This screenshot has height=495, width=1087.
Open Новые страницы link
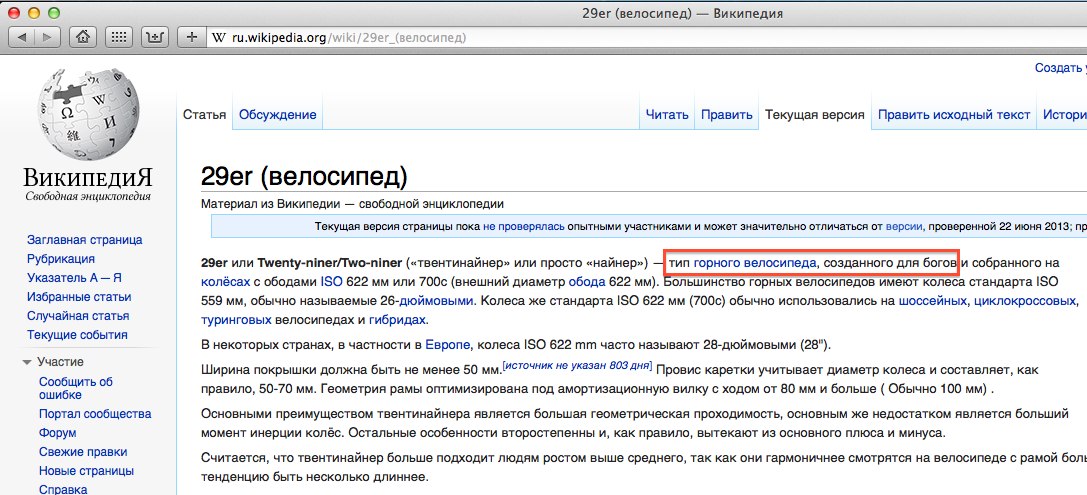click(x=87, y=471)
